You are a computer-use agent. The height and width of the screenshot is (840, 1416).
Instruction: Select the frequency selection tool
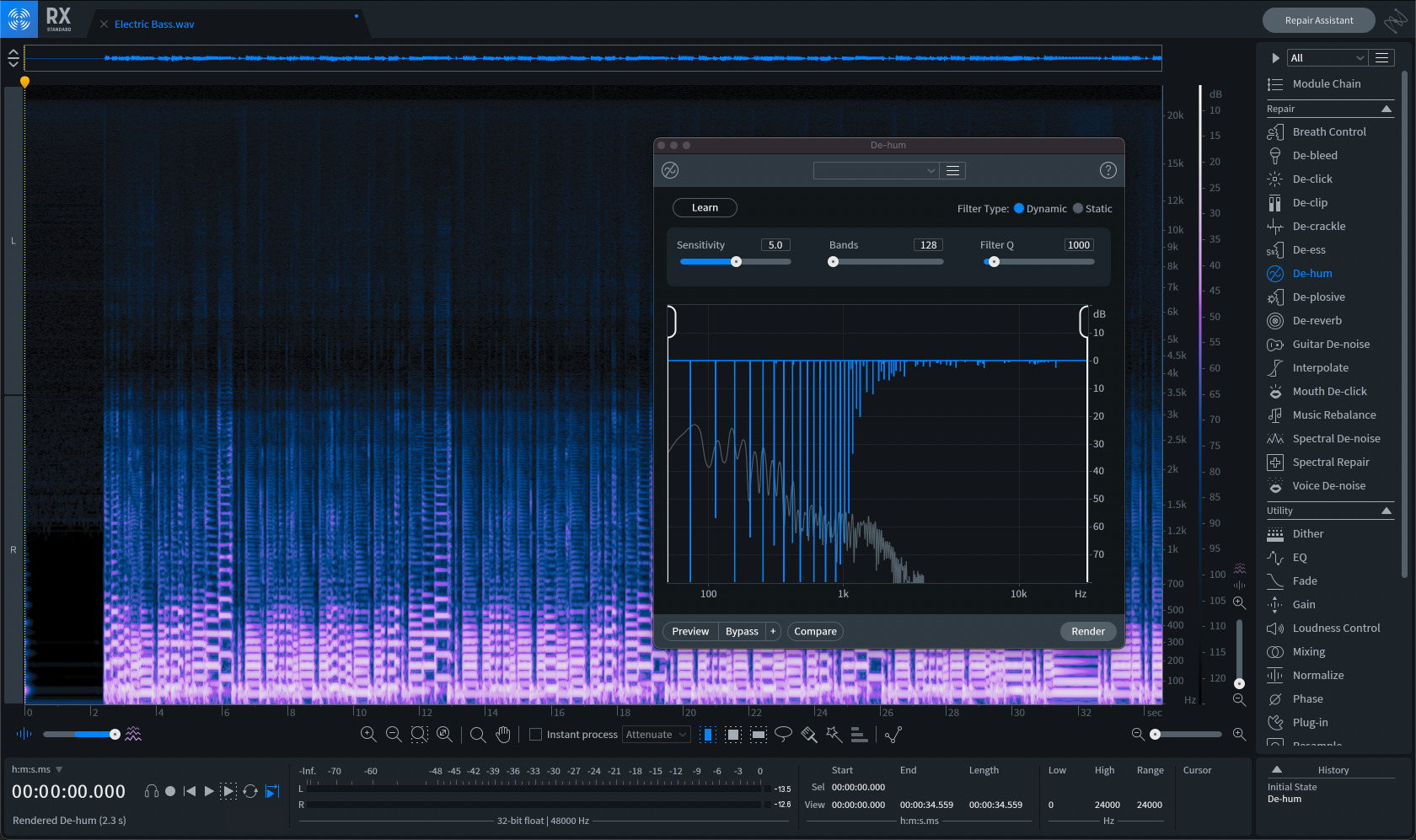(759, 734)
